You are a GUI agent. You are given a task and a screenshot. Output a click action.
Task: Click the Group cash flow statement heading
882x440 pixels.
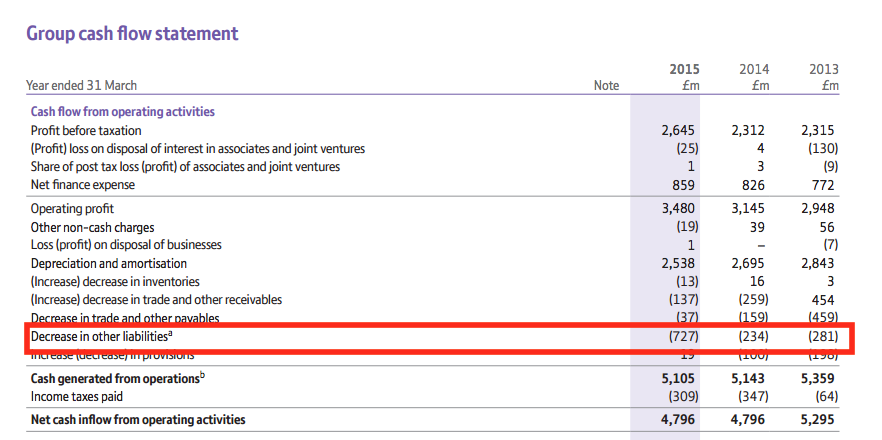[x=132, y=33]
